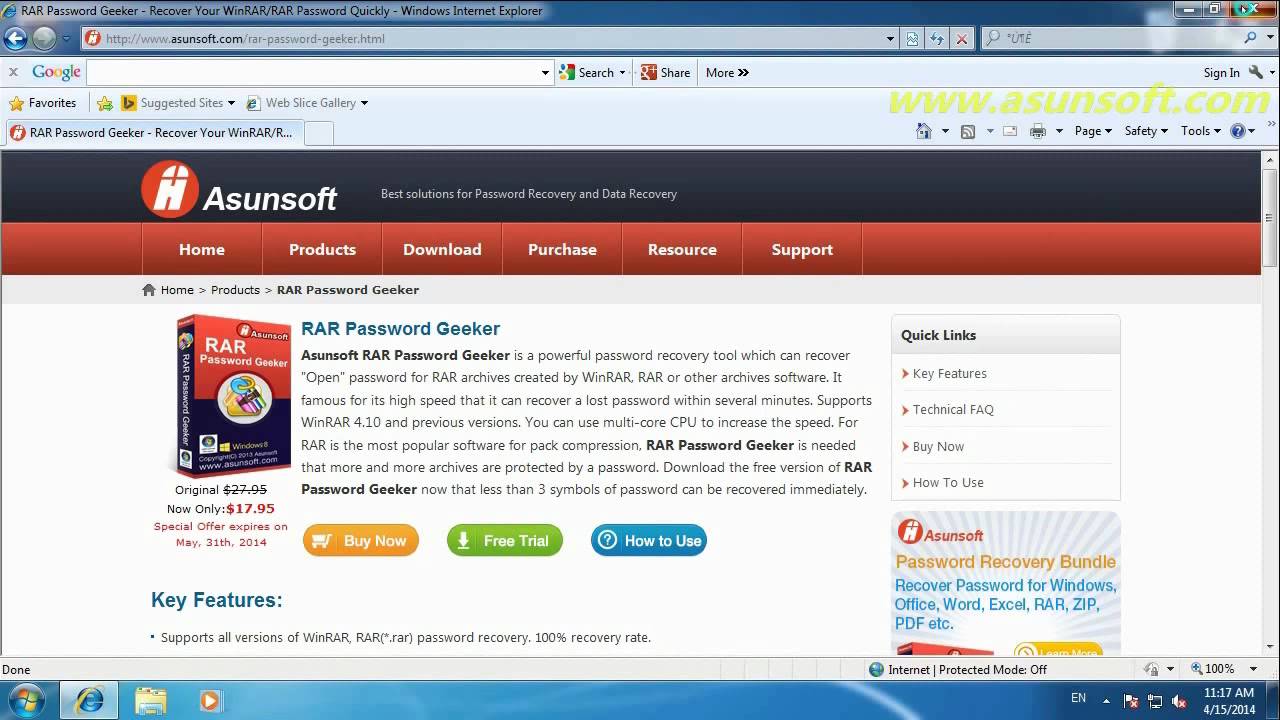Open the search provider dropdown arrow
The image size is (1280, 720).
click(1272, 38)
